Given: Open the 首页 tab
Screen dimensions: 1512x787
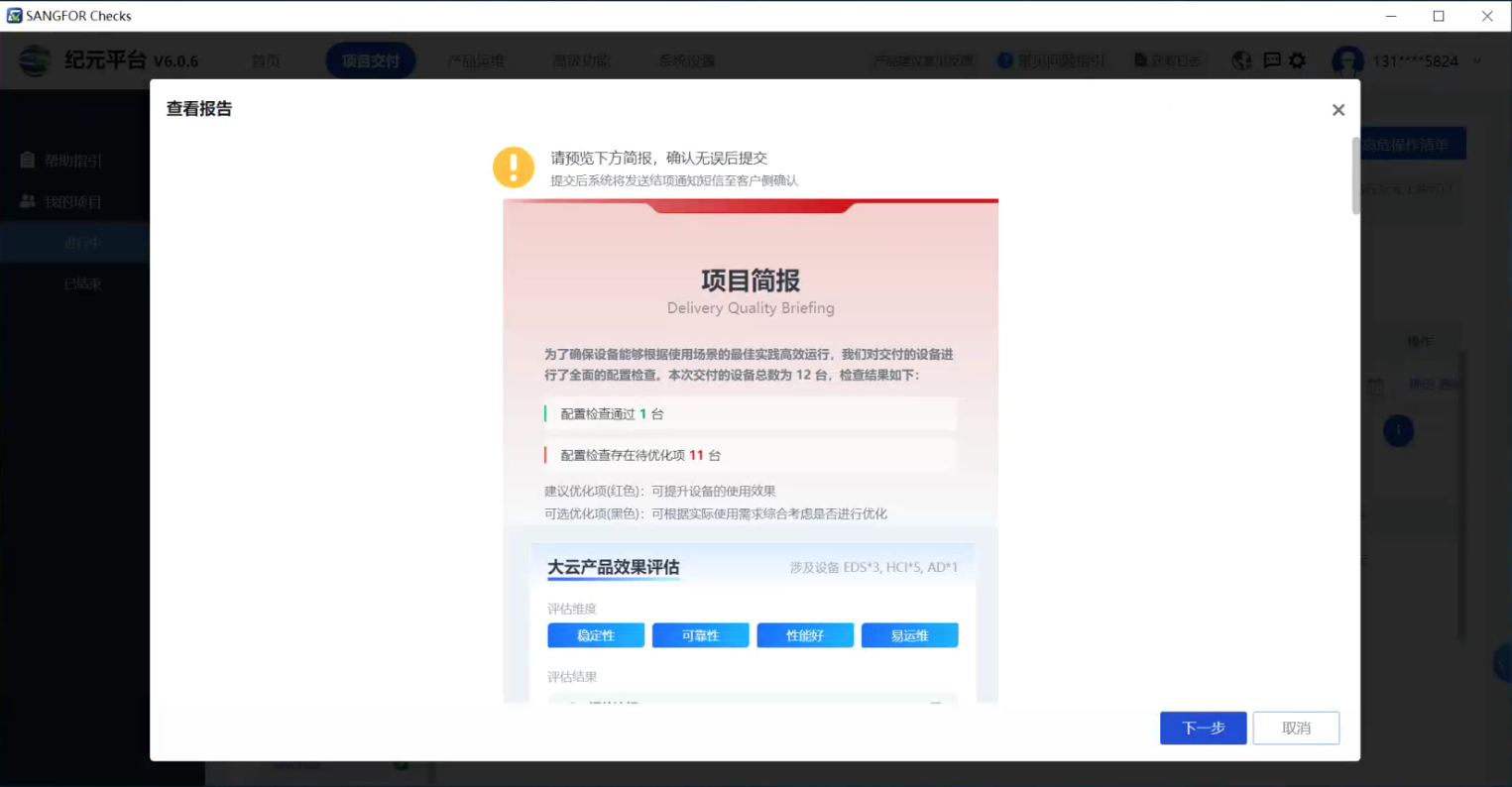Looking at the screenshot, I should 266,61.
